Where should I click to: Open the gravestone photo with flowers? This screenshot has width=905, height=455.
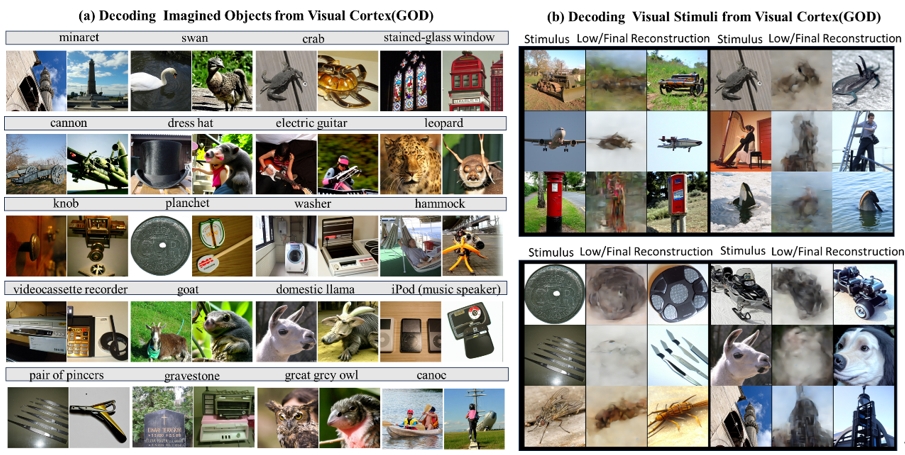(x=159, y=415)
